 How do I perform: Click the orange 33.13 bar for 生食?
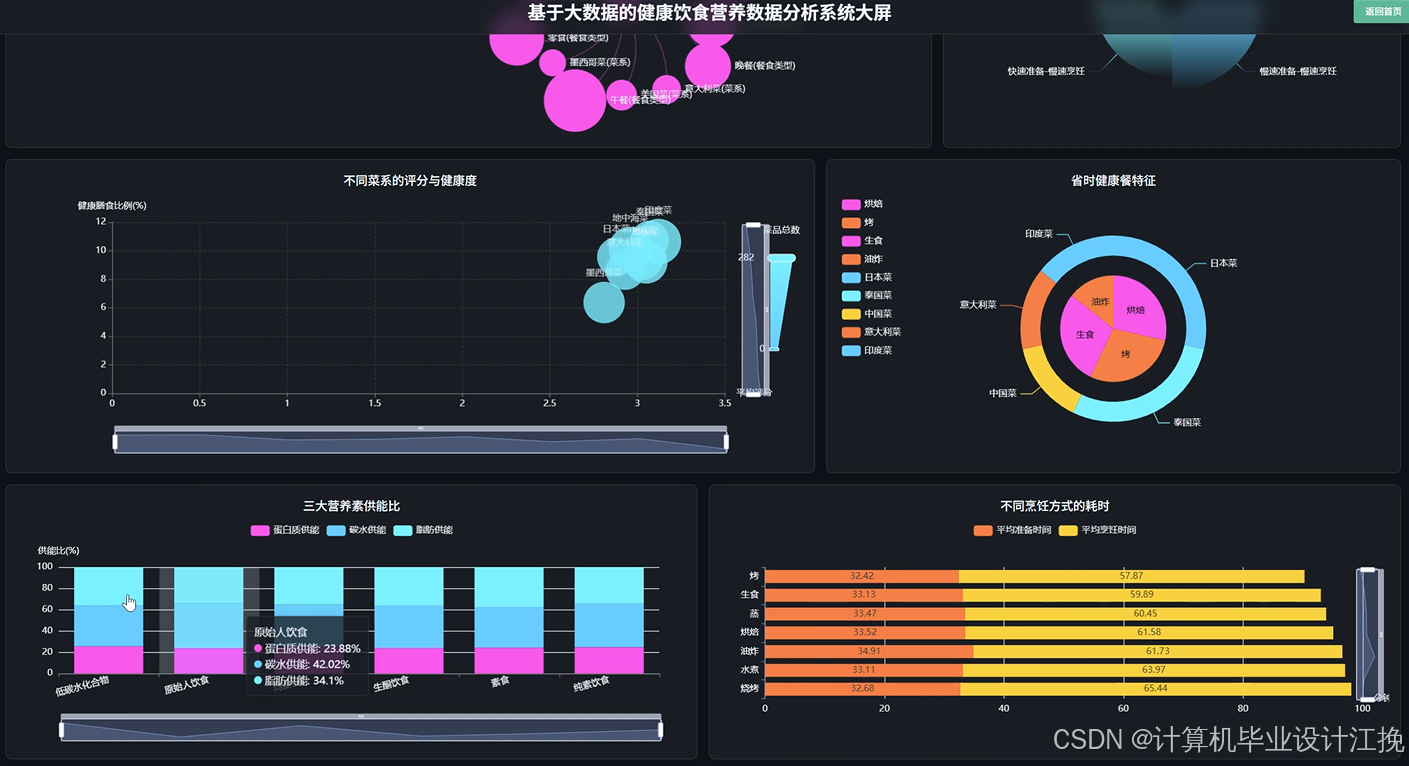coord(864,595)
